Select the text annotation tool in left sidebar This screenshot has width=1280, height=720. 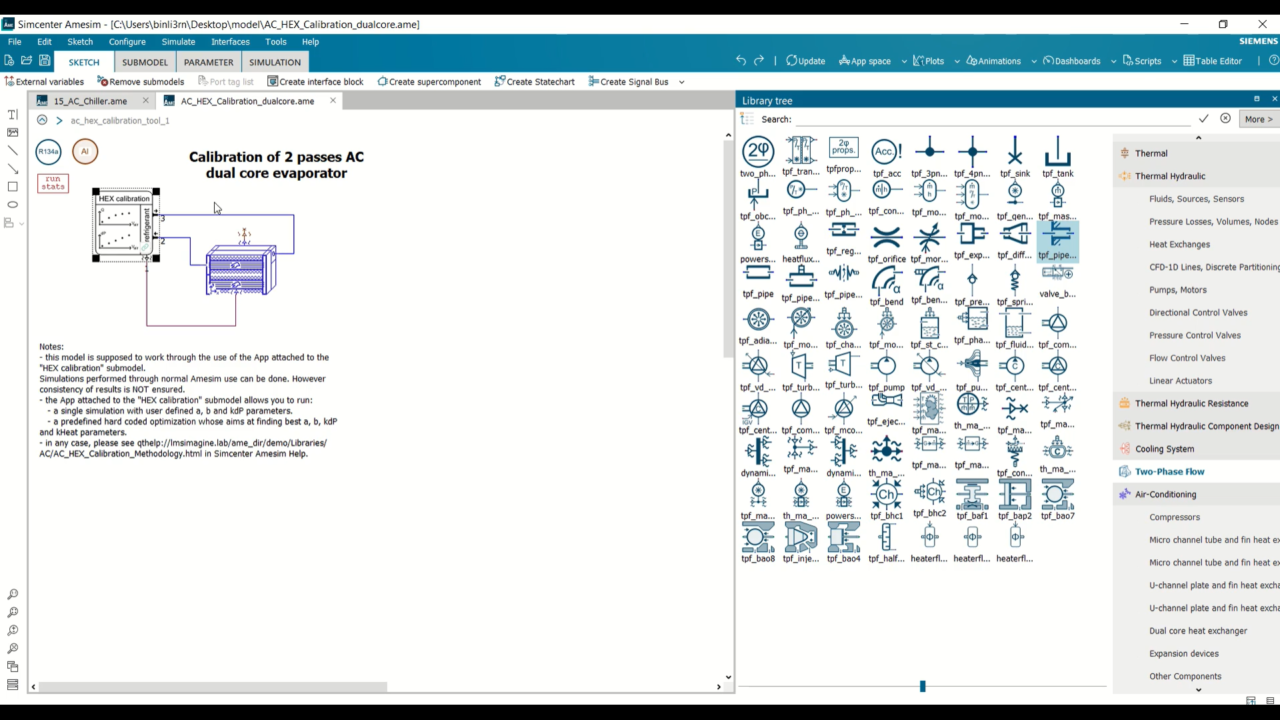click(12, 115)
